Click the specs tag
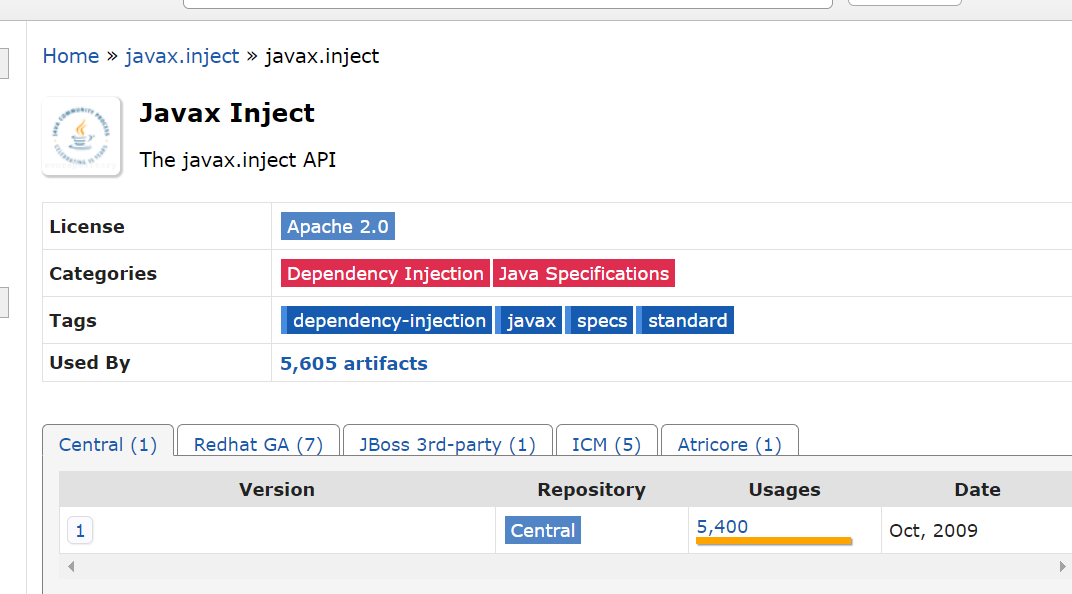 pyautogui.click(x=600, y=321)
